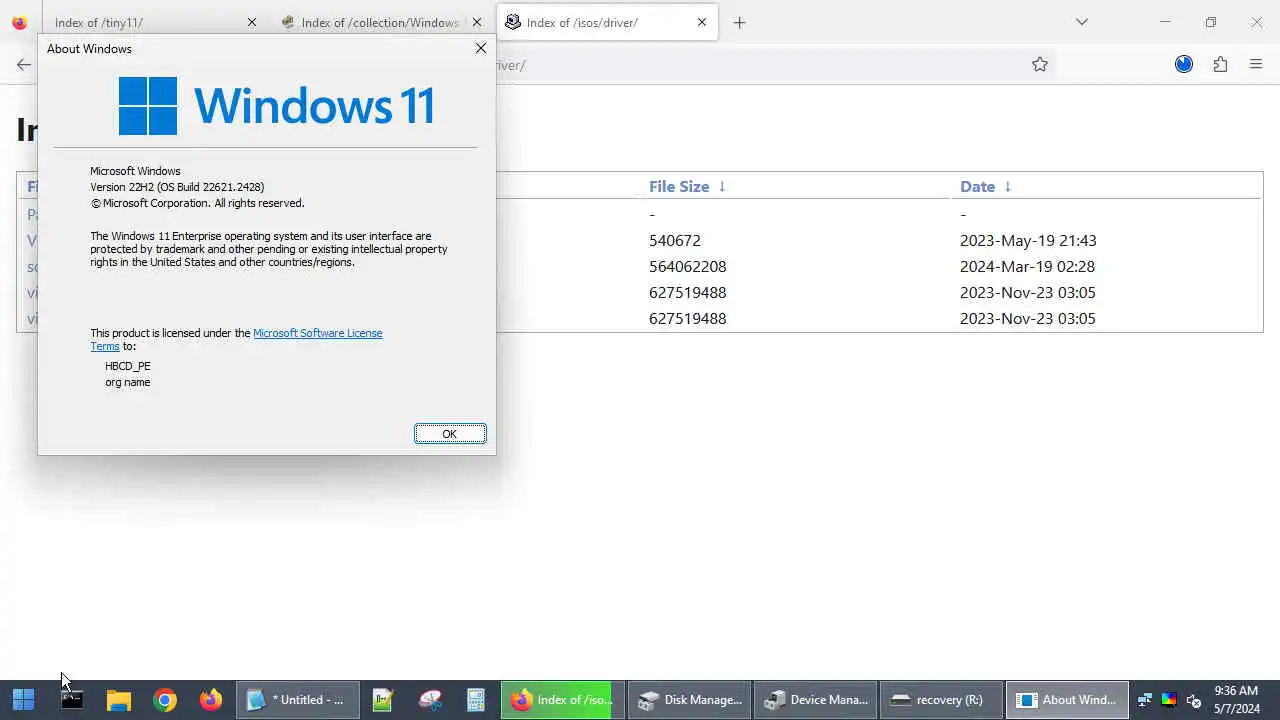
Task: Open the Firefox extensions puzzle icon
Action: point(1220,64)
